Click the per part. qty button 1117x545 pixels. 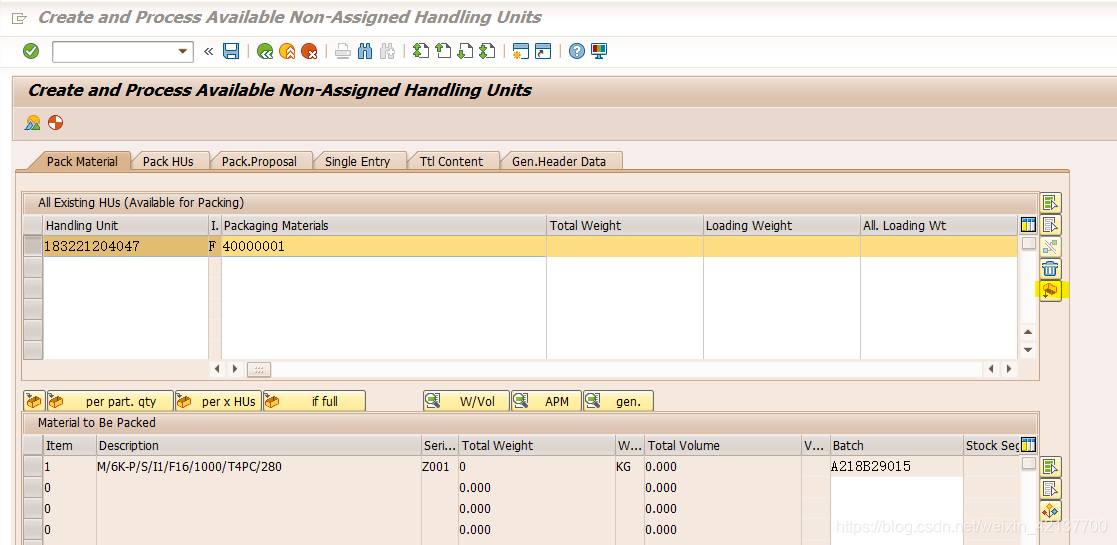tap(110, 401)
